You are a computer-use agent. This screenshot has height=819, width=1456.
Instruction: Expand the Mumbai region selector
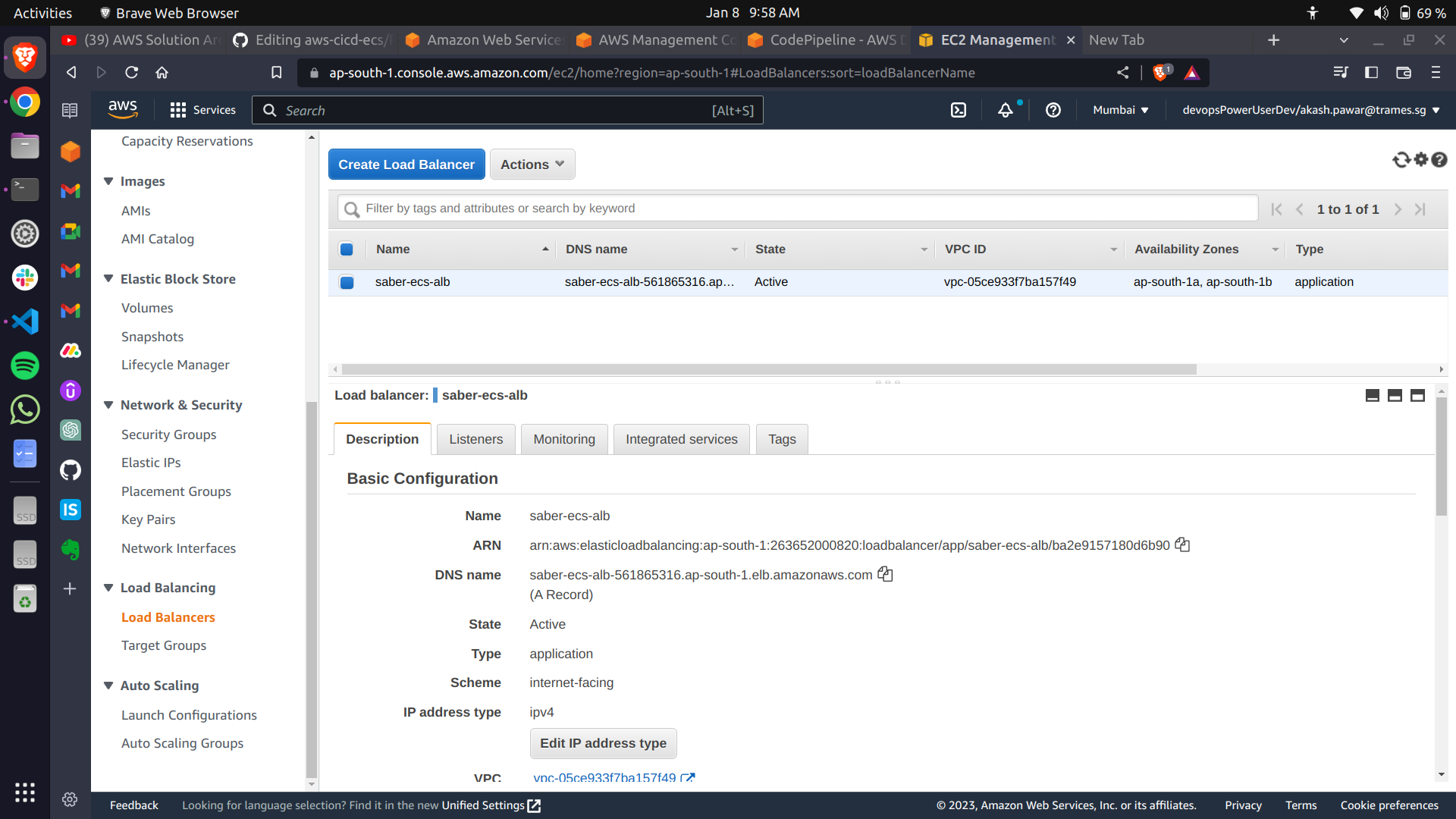(1121, 110)
